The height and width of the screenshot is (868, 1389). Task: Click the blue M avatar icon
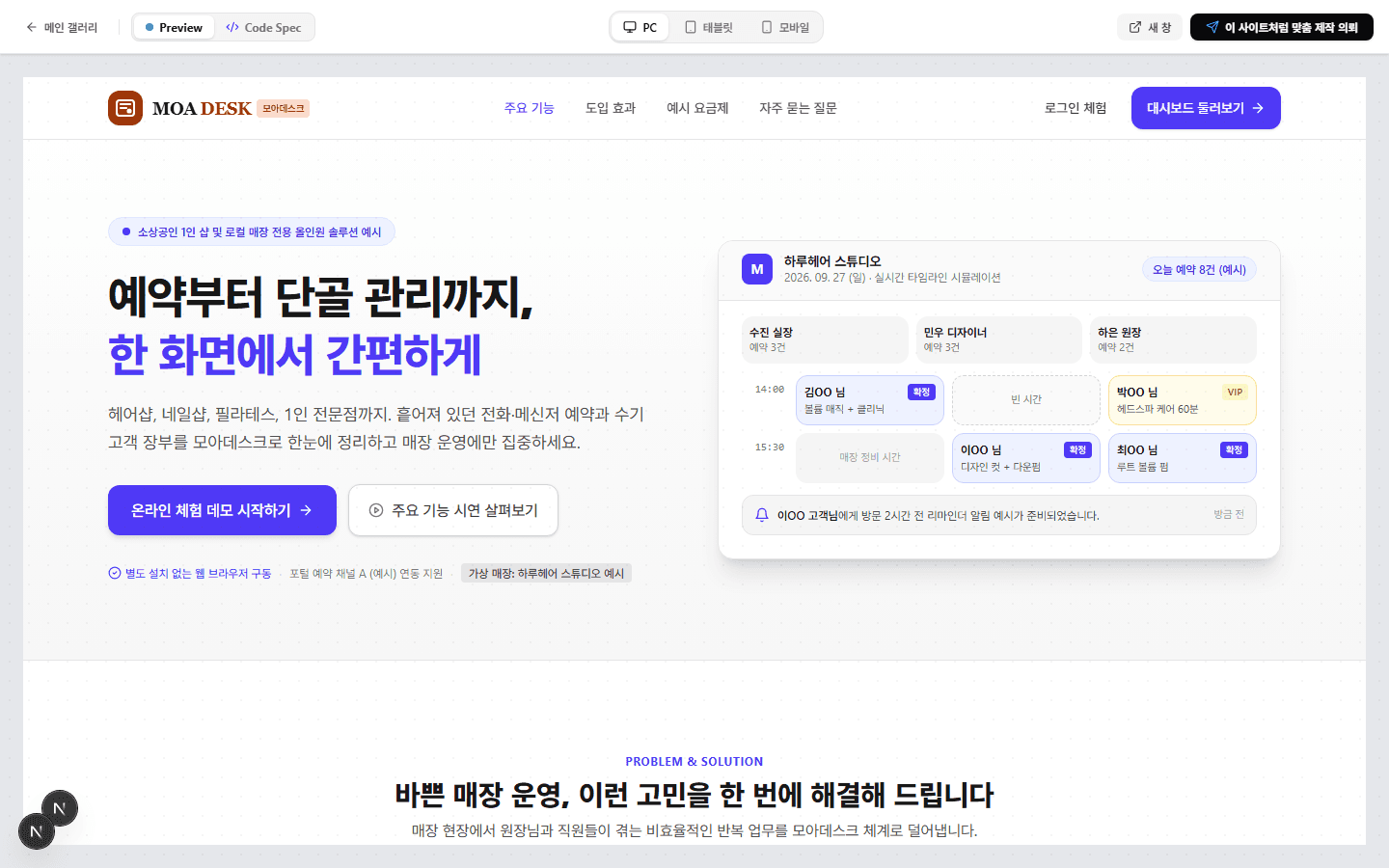[757, 269]
